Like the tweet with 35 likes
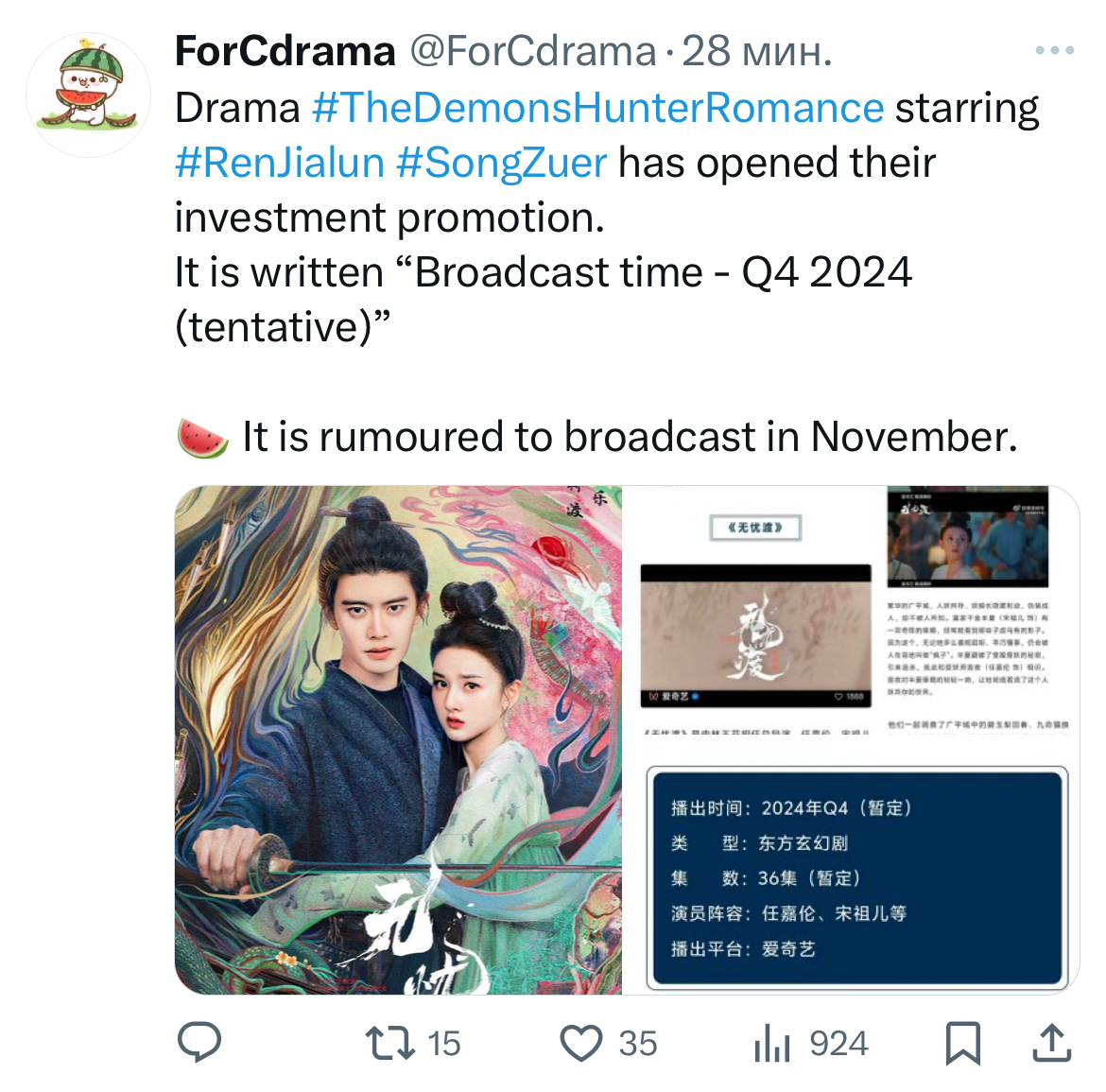The image size is (1106, 1092). click(x=581, y=1043)
